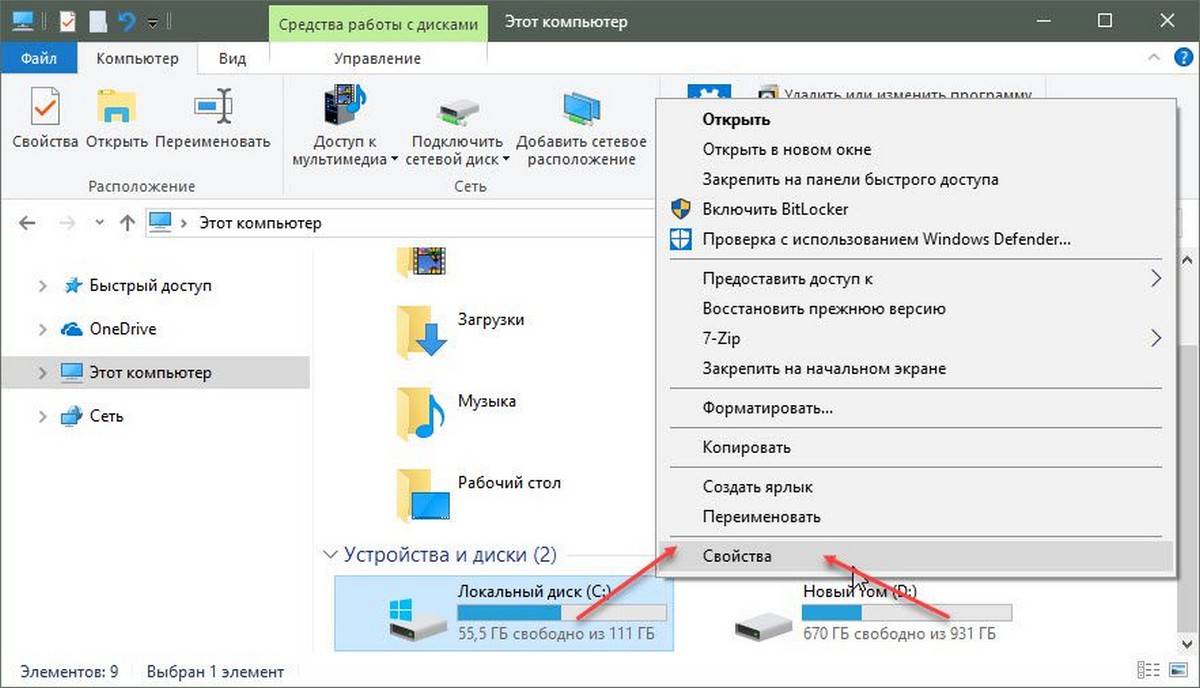
Task: Click the Расположение group label
Action: click(142, 186)
